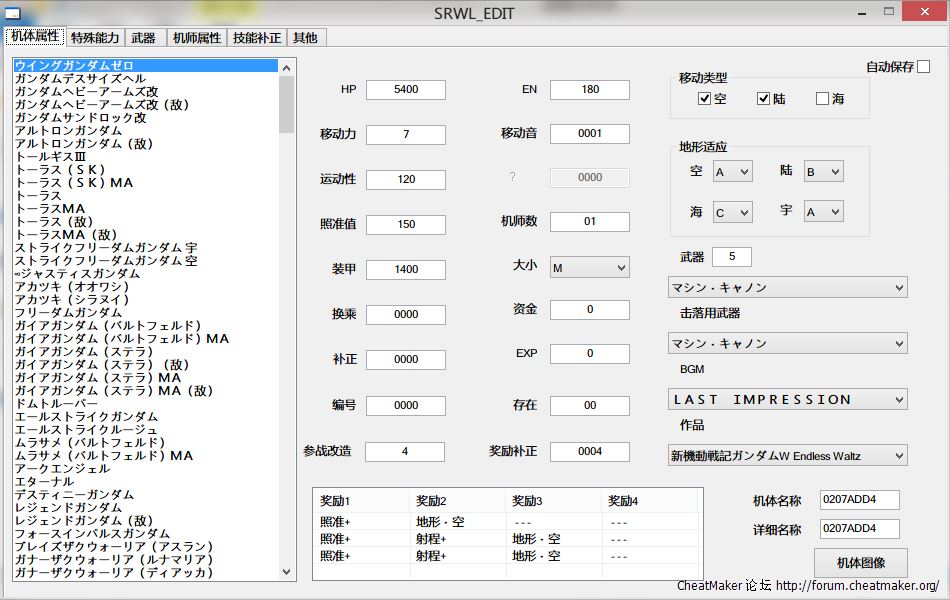Uncheck the 陆 movement type checkbox

point(764,99)
